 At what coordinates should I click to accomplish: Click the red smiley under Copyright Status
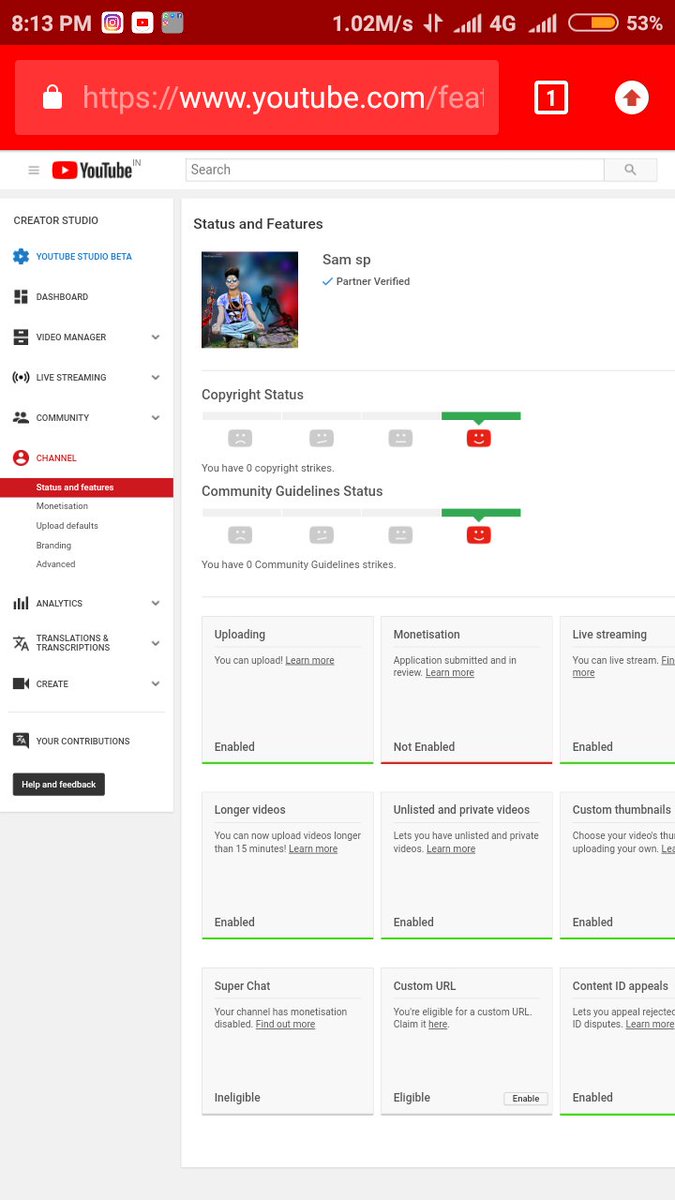[479, 438]
